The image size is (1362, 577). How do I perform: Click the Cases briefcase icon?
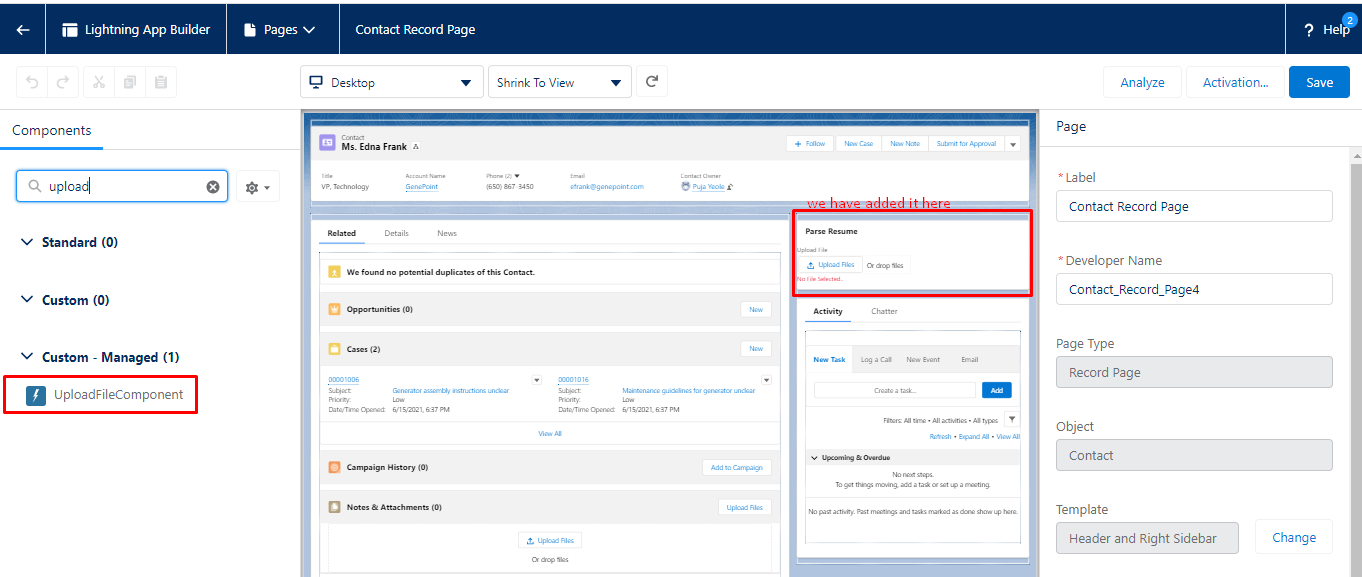tap(335, 349)
